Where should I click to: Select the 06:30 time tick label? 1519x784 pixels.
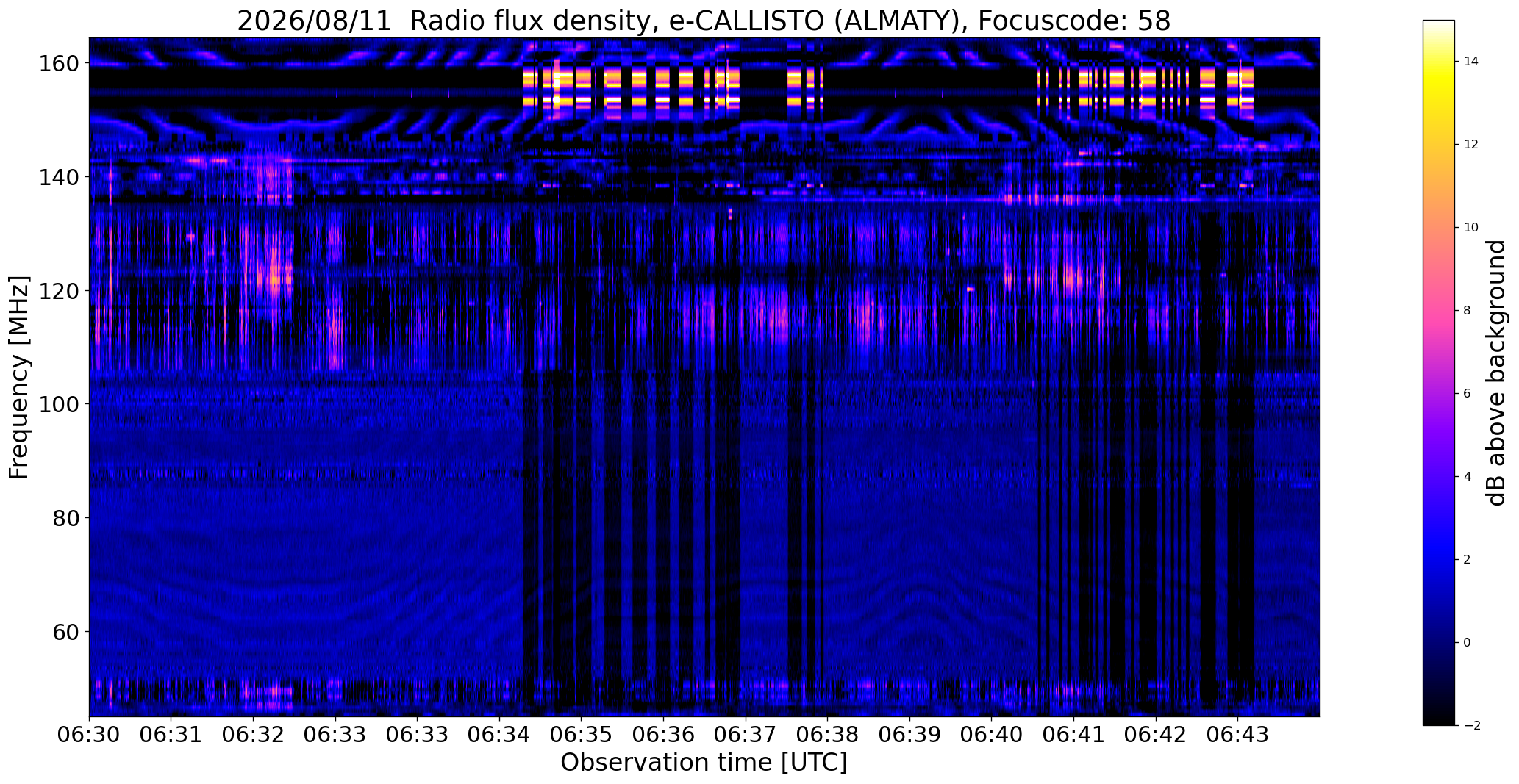tap(89, 735)
